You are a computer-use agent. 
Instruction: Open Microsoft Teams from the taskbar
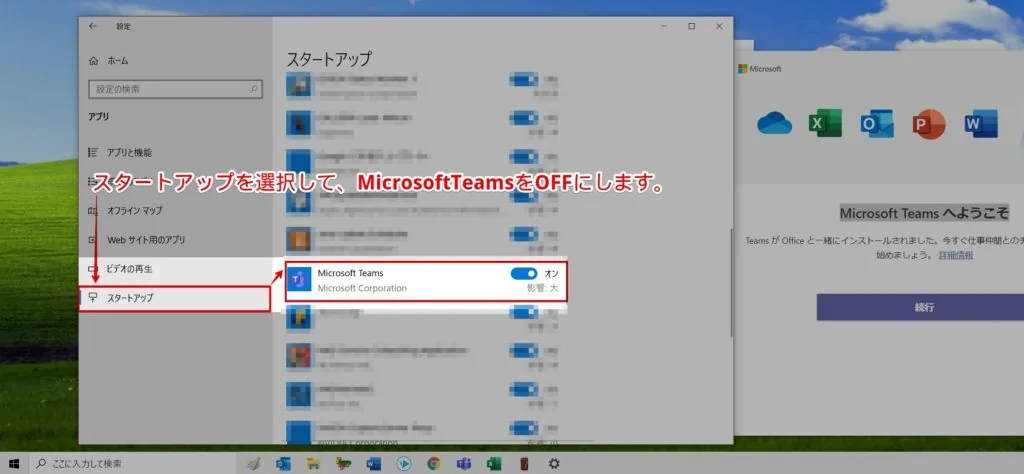pyautogui.click(x=464, y=464)
